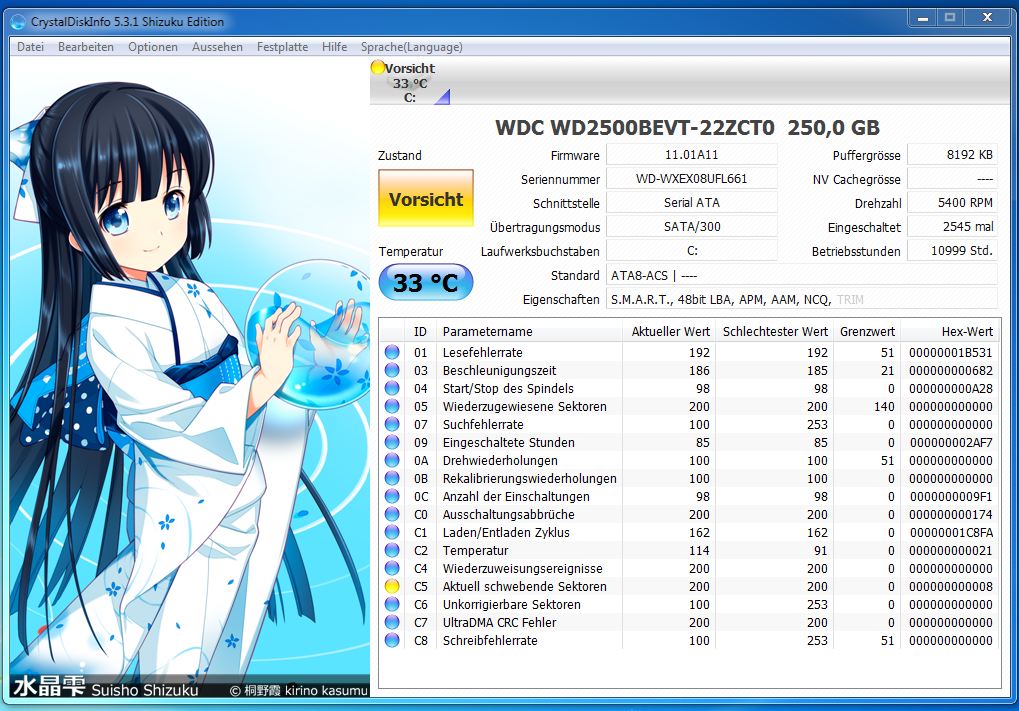Click status icon for Ausschaltungsabbrüche row
This screenshot has width=1019, height=711.
[x=392, y=514]
